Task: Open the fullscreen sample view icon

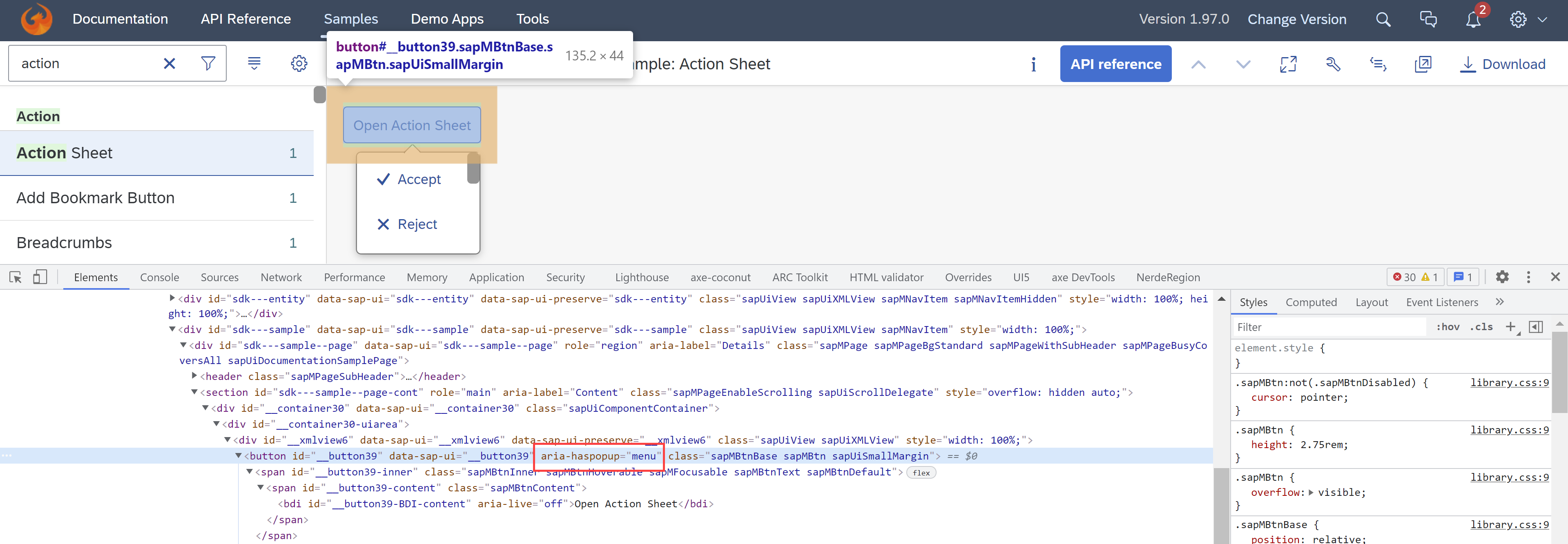Action: click(1289, 64)
